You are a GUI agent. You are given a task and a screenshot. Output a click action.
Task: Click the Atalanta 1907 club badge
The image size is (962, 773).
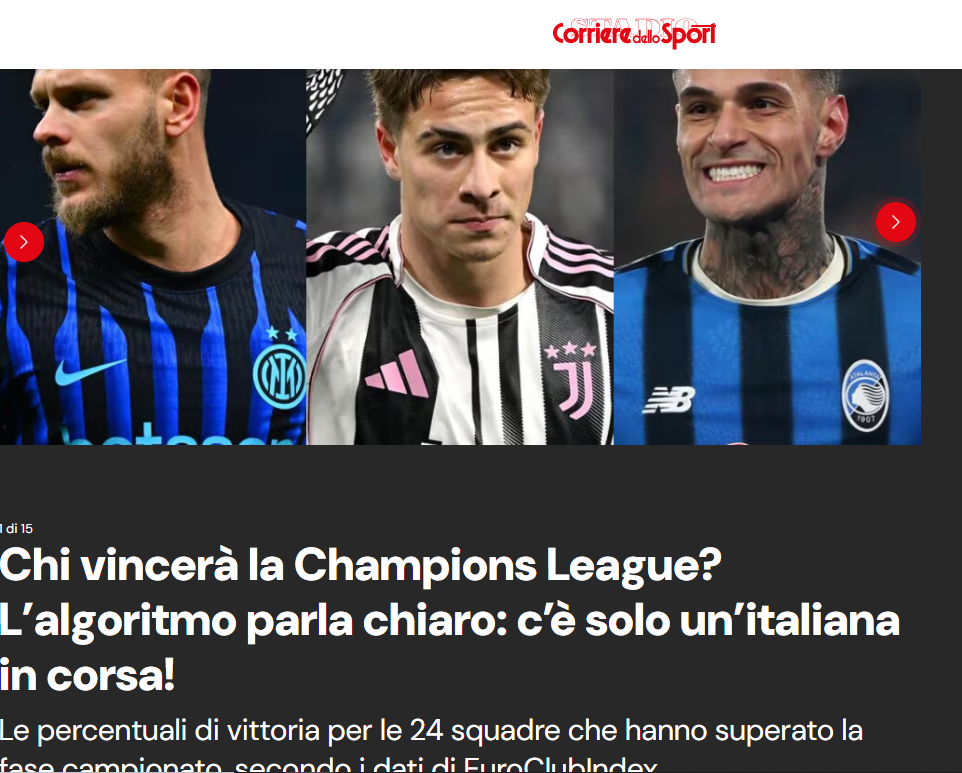coord(865,396)
